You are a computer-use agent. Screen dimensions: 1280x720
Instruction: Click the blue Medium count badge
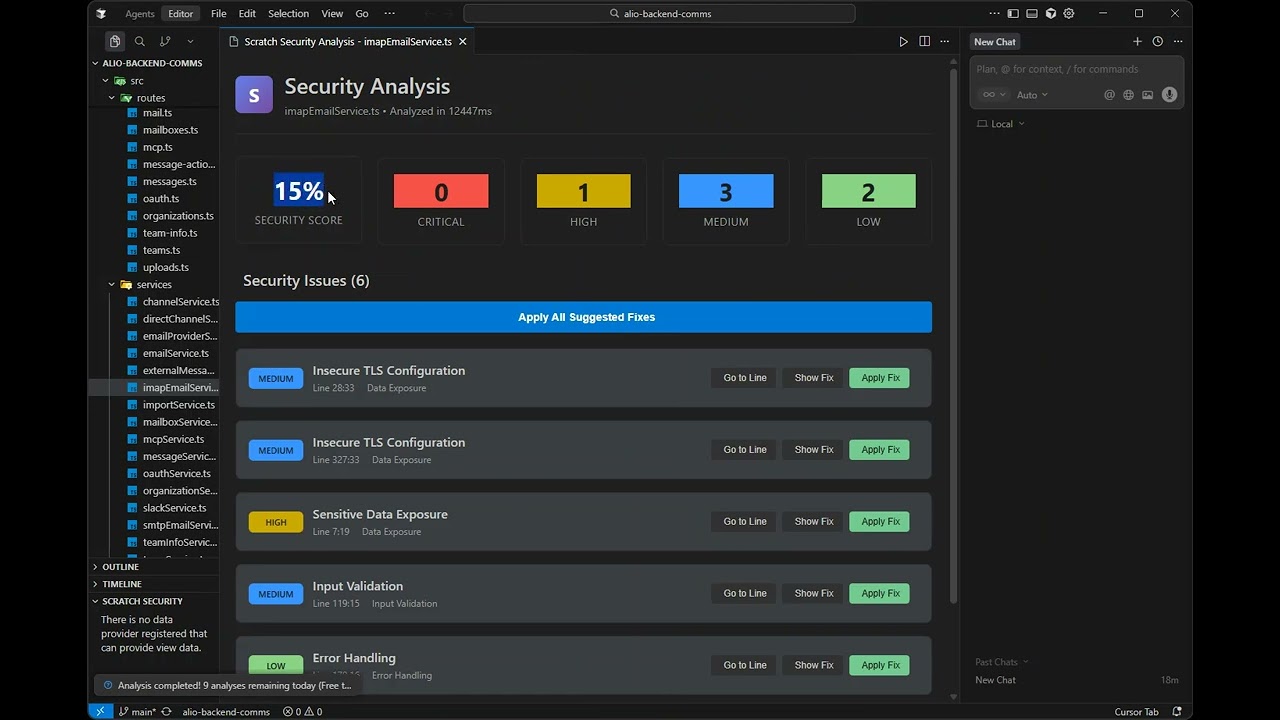[726, 191]
